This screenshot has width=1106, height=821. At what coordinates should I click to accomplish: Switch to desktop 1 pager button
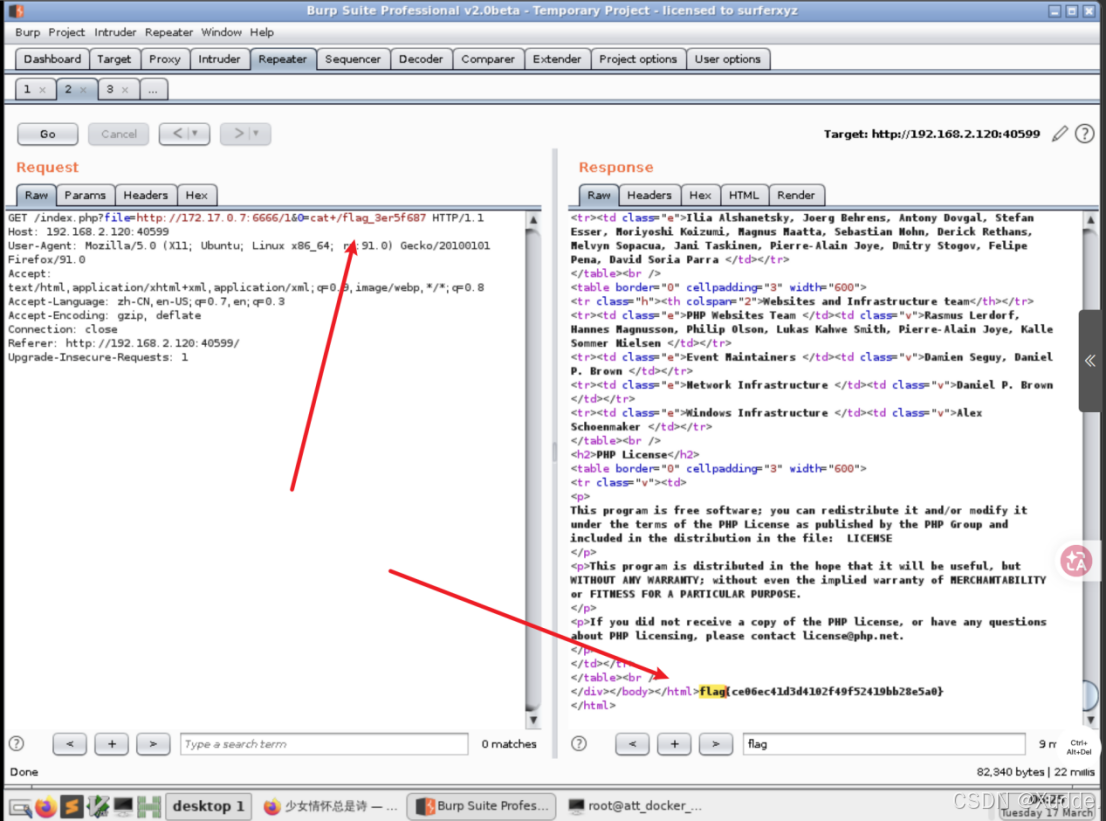(x=207, y=805)
